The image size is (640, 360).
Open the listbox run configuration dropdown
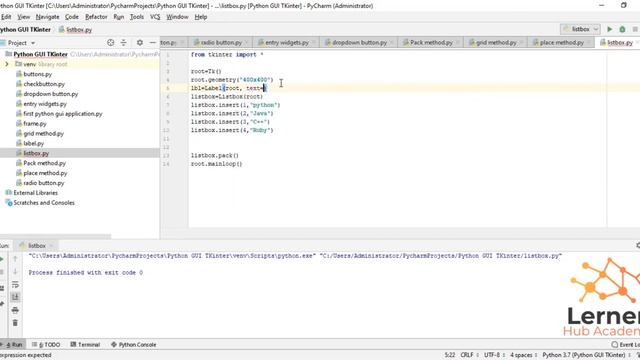click(x=580, y=29)
